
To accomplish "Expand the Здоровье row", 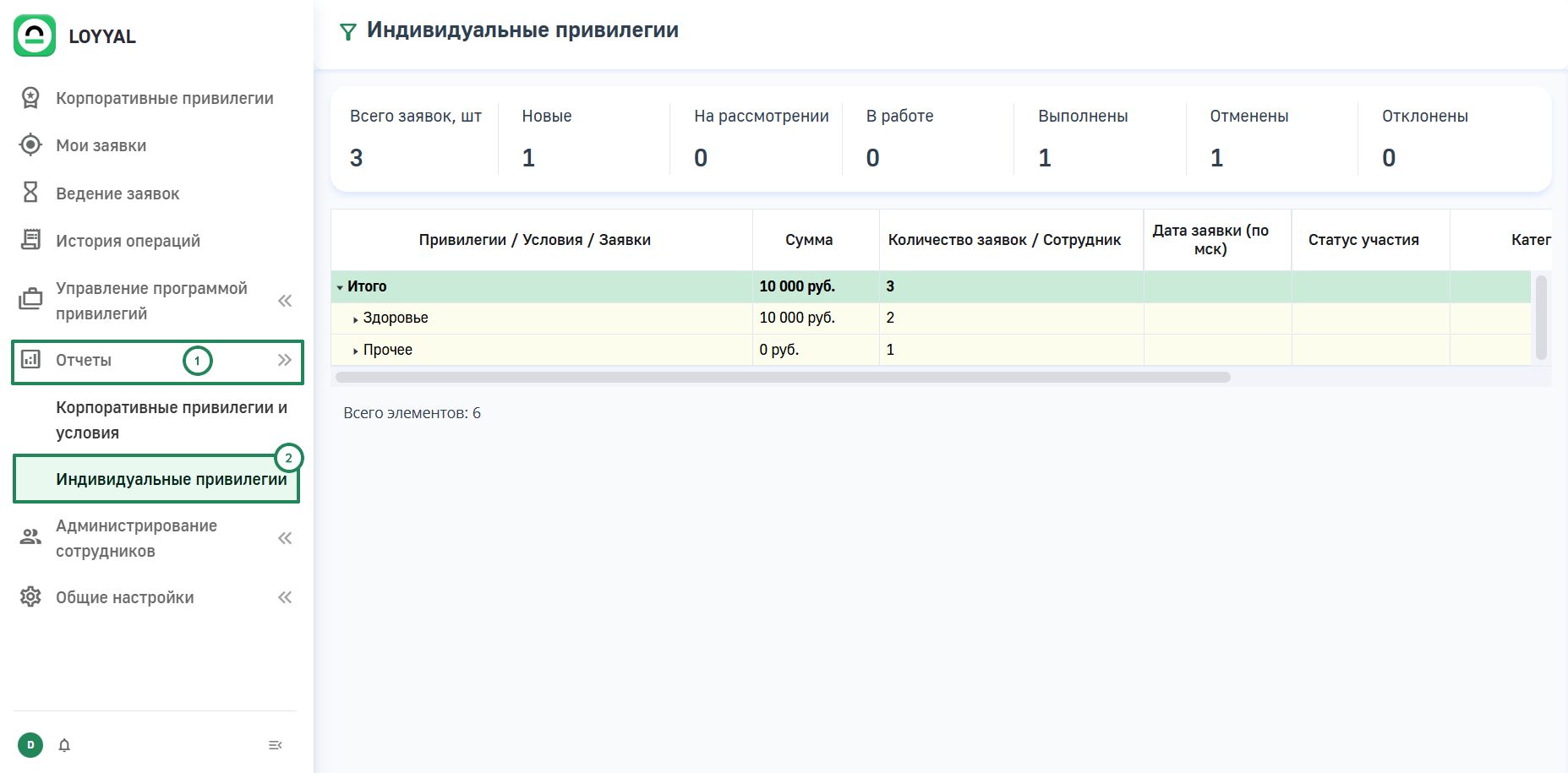I will pos(355,319).
